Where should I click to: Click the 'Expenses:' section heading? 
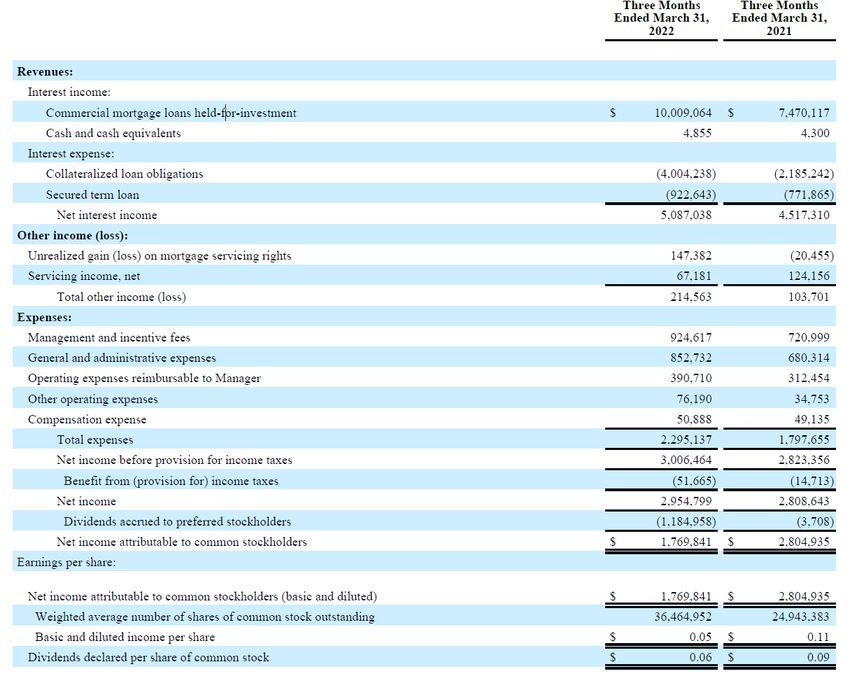click(44, 317)
